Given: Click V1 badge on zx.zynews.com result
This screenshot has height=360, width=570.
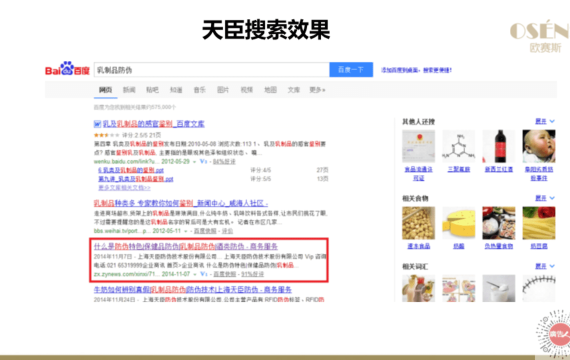Looking at the screenshot, I should pyautogui.click(x=204, y=274).
